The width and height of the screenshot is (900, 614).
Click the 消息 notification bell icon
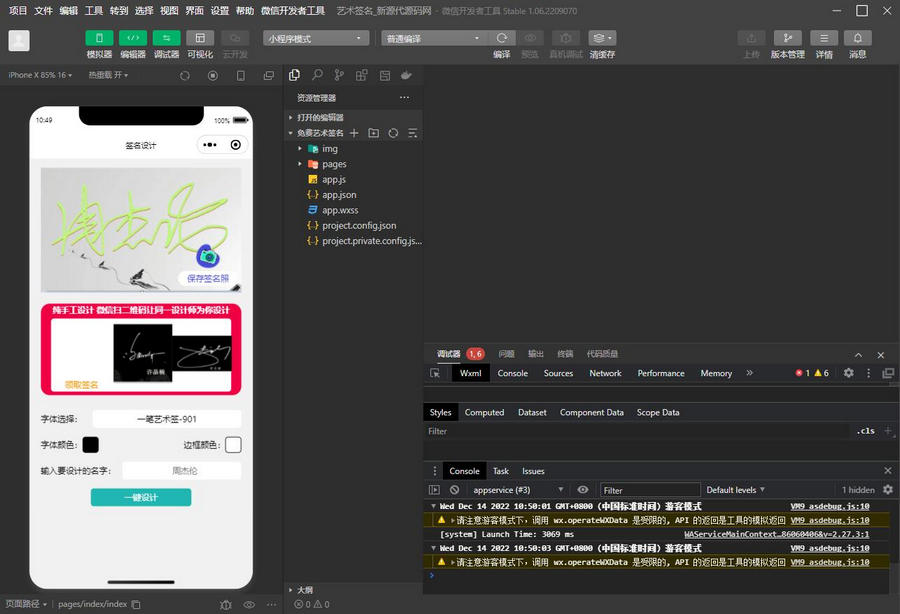[857, 38]
